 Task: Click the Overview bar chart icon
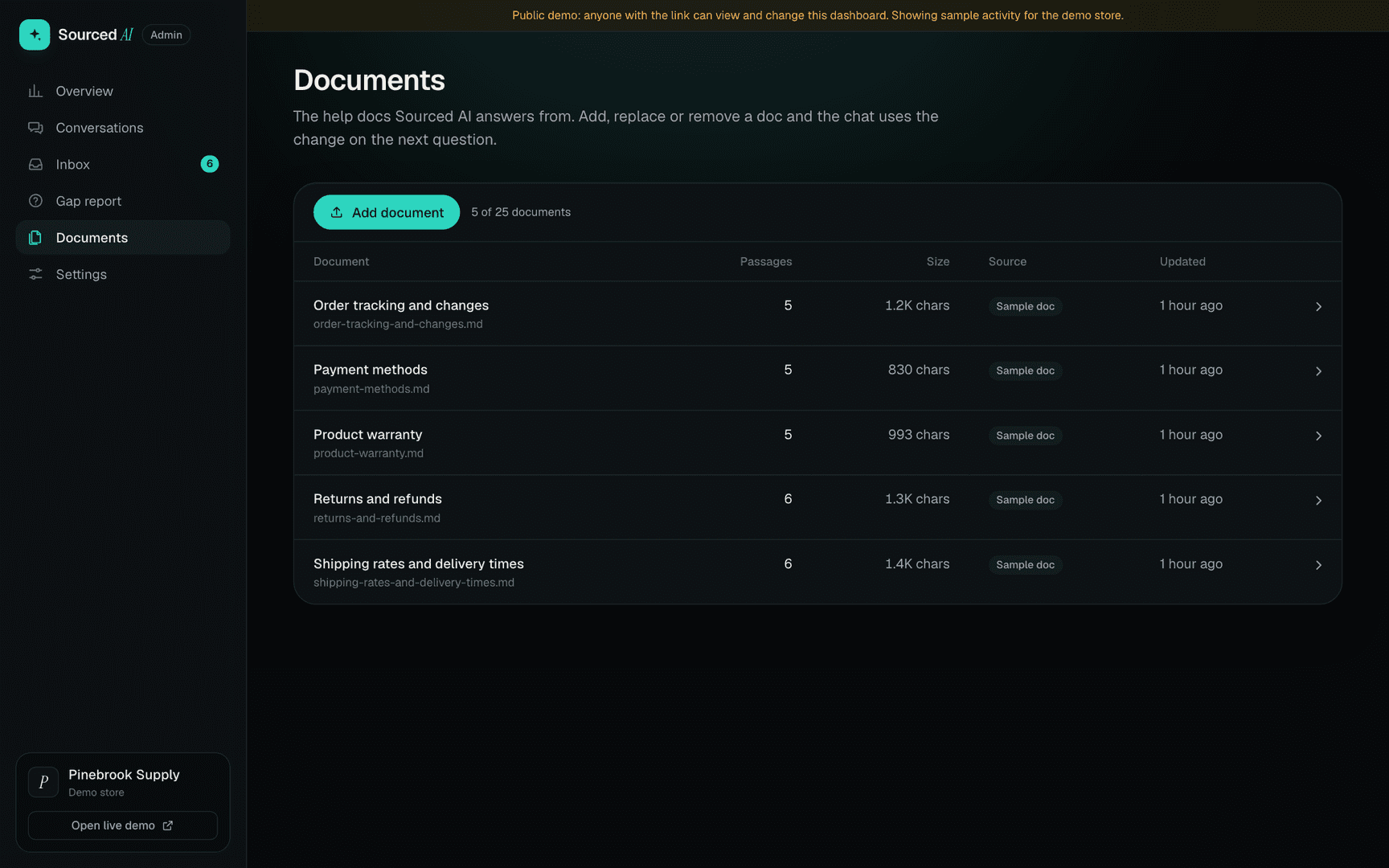pos(35,91)
